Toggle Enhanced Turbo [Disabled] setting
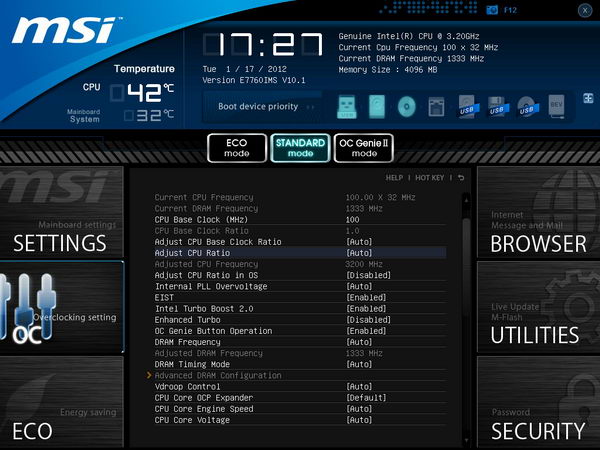This screenshot has width=600, height=450. click(x=368, y=320)
